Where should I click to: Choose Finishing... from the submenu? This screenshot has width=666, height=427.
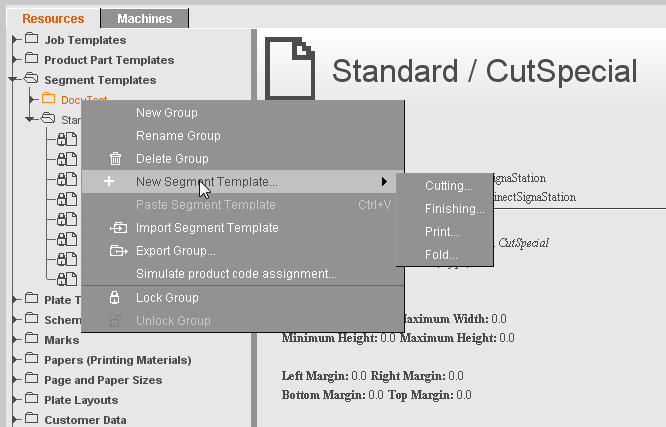coord(454,209)
